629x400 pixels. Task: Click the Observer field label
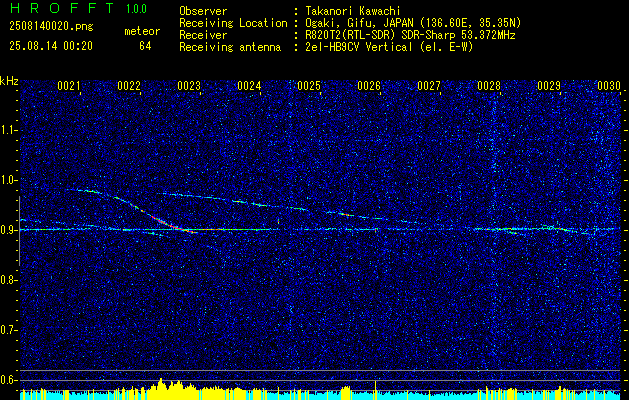pyautogui.click(x=203, y=11)
